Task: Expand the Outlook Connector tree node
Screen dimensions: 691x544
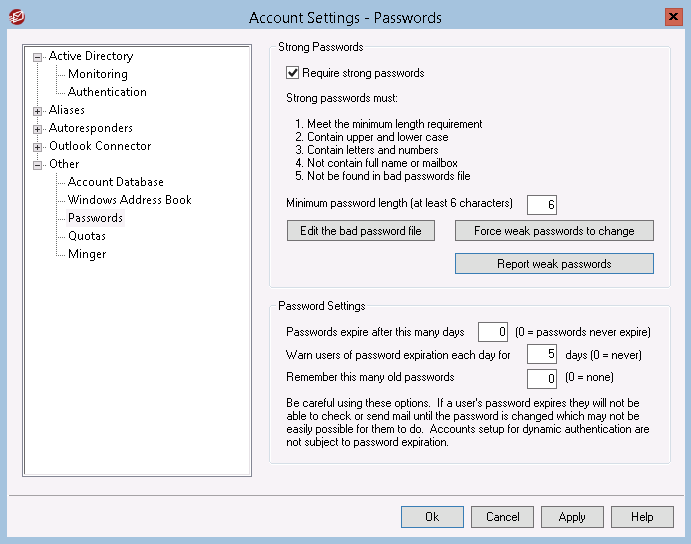Action: point(37,147)
